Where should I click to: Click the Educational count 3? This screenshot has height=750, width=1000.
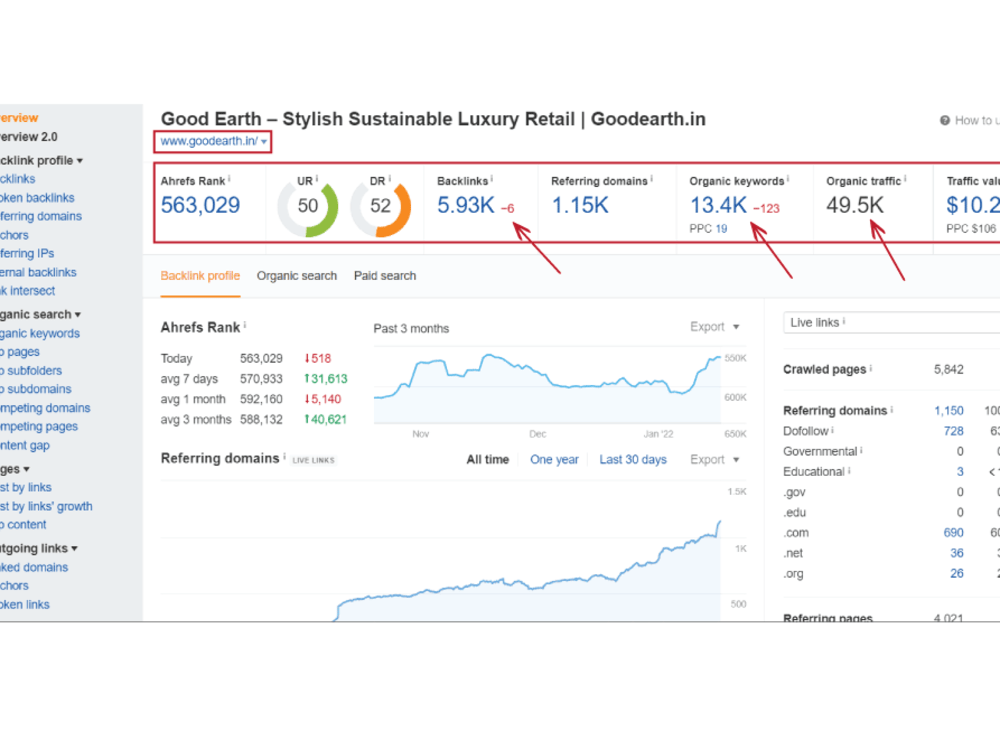960,472
